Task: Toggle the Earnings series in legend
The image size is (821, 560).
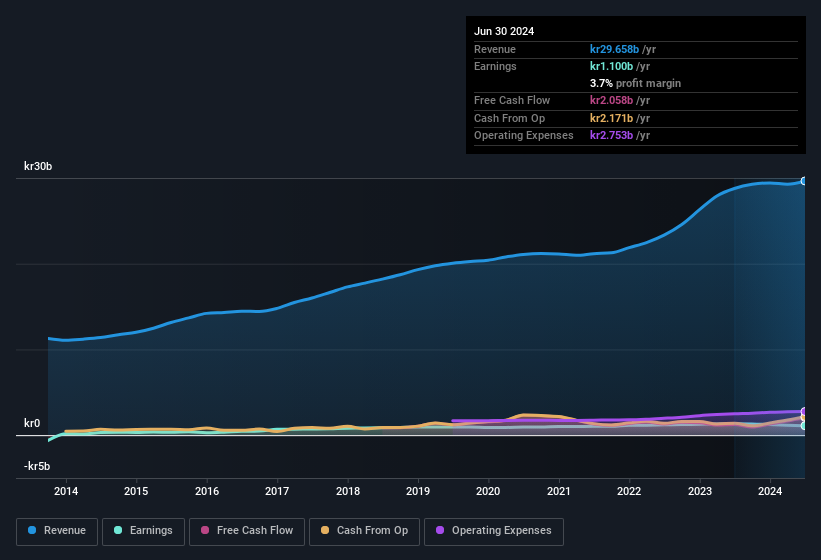Action: 144,530
